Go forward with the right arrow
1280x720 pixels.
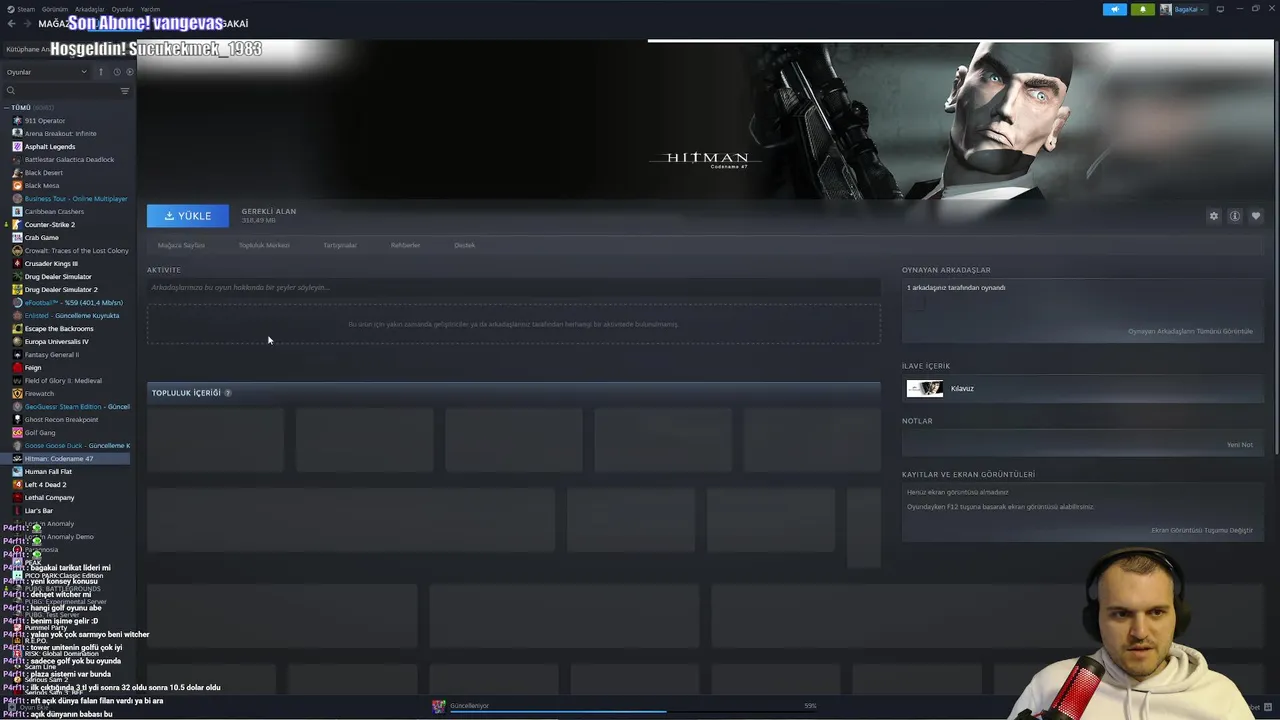(x=27, y=23)
